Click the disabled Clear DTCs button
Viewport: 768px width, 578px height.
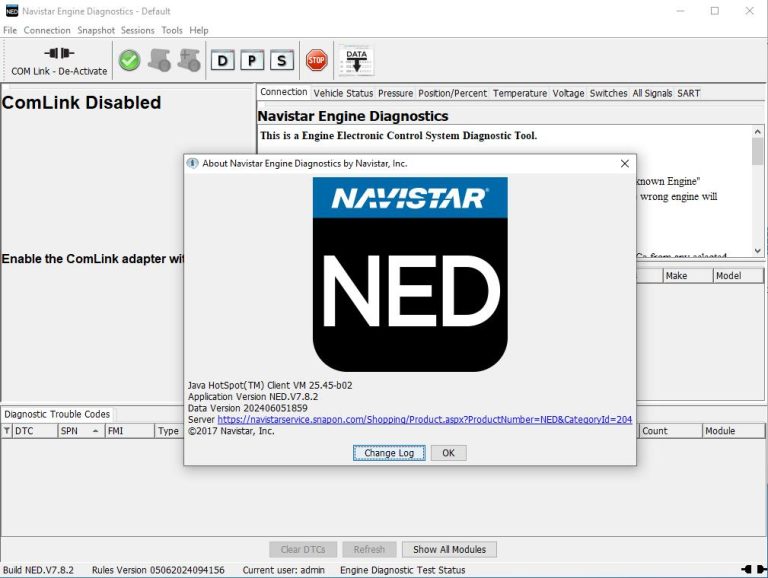(303, 550)
